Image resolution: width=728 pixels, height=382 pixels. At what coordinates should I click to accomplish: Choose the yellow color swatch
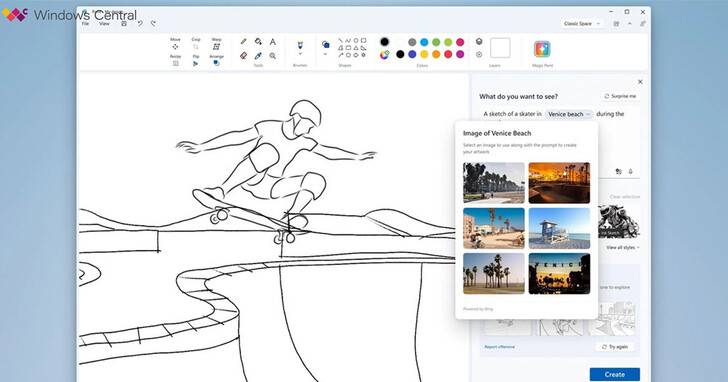click(424, 54)
